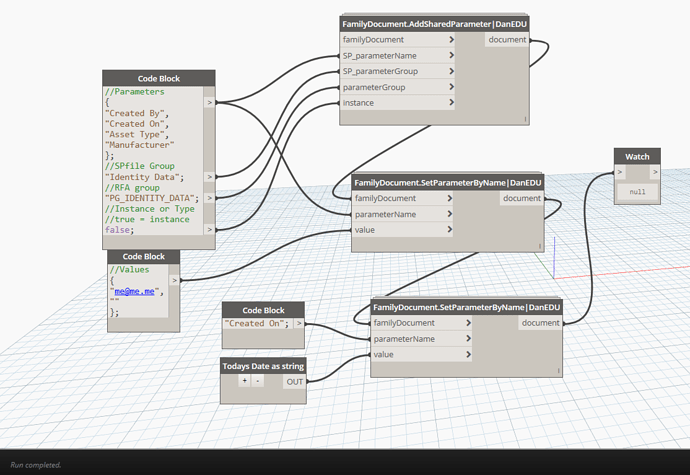Select the Watch node title bar
690x475 pixels.
point(637,156)
